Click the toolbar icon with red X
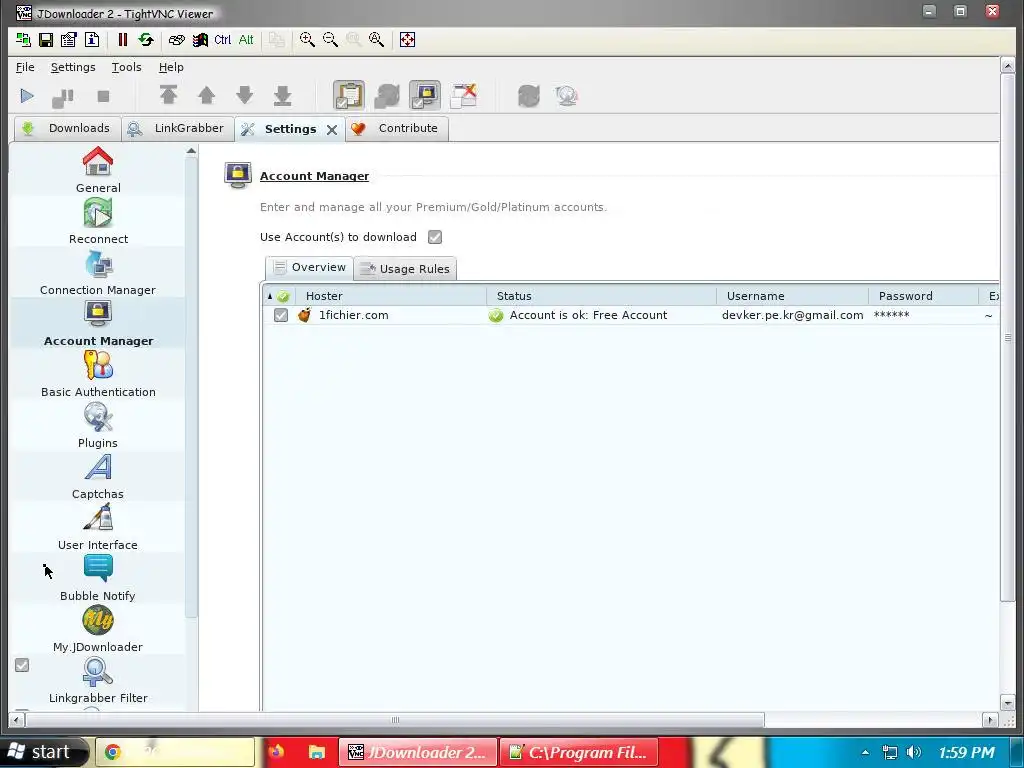Image resolution: width=1024 pixels, height=768 pixels. point(464,95)
